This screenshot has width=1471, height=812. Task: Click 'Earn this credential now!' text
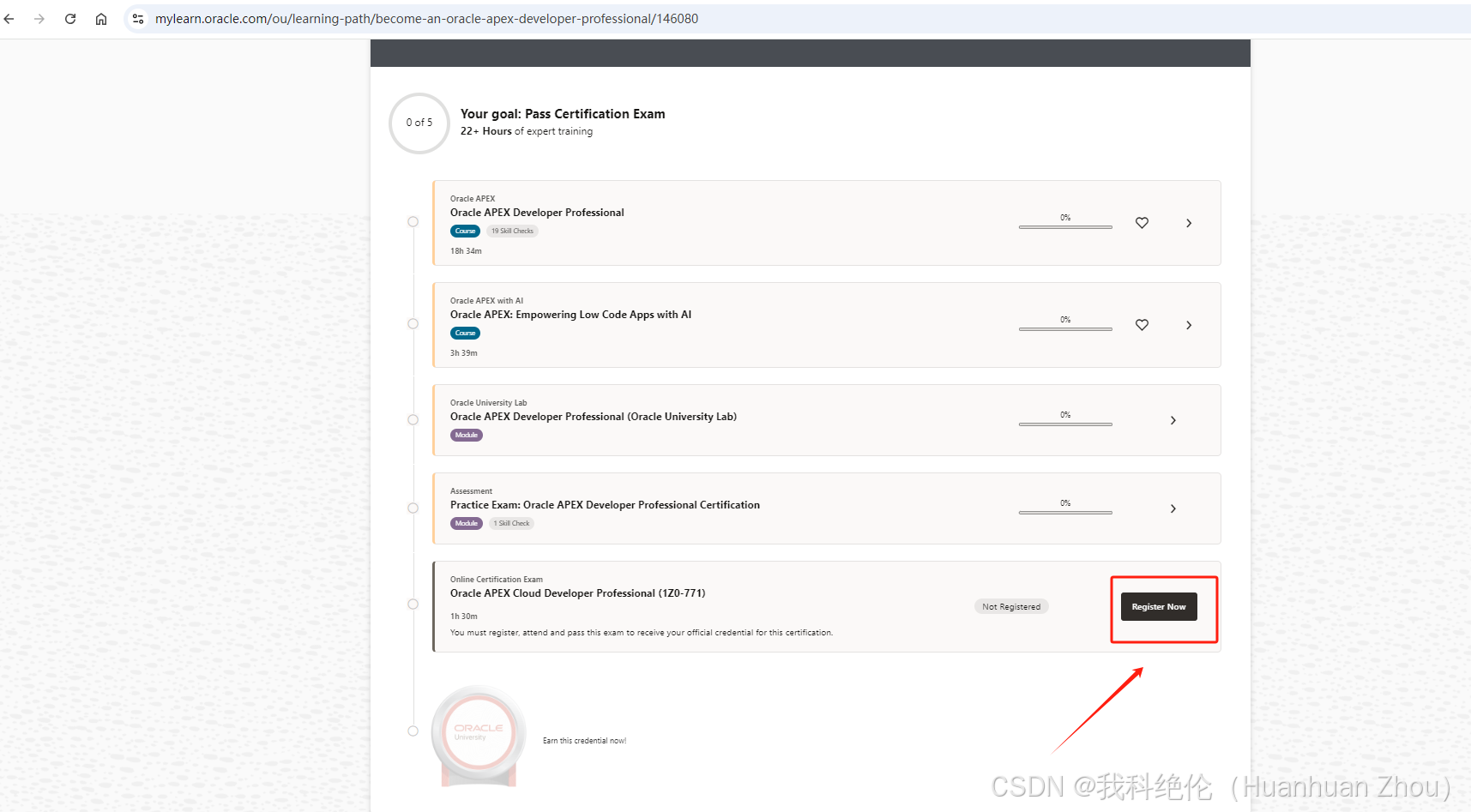tap(584, 741)
